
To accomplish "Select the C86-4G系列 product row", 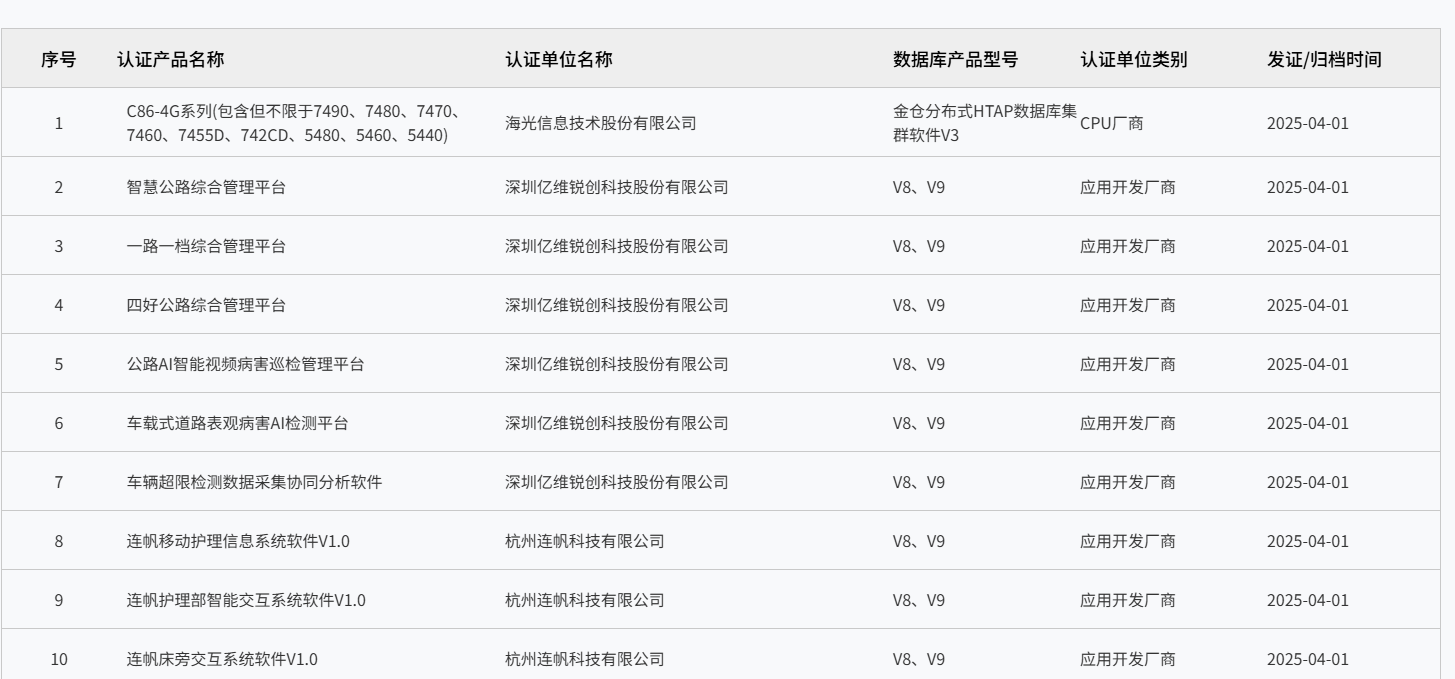I will (727, 123).
